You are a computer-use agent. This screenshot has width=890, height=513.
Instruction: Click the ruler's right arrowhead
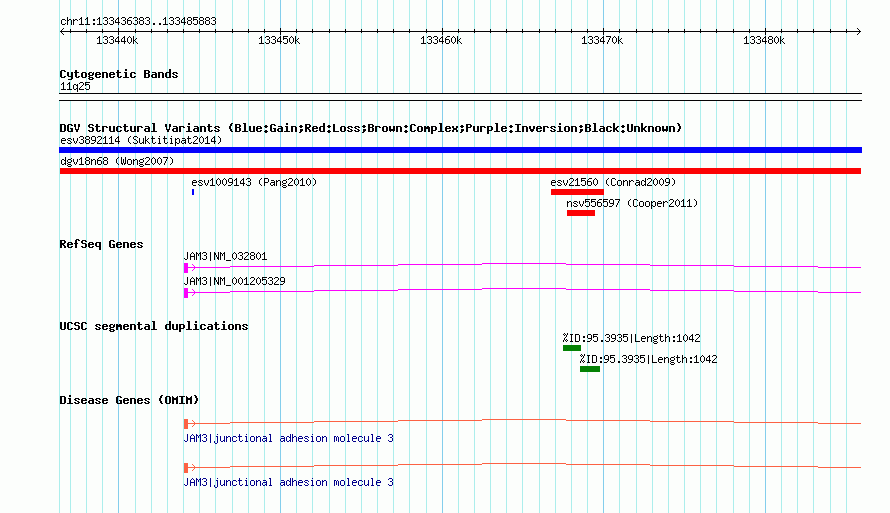click(859, 32)
